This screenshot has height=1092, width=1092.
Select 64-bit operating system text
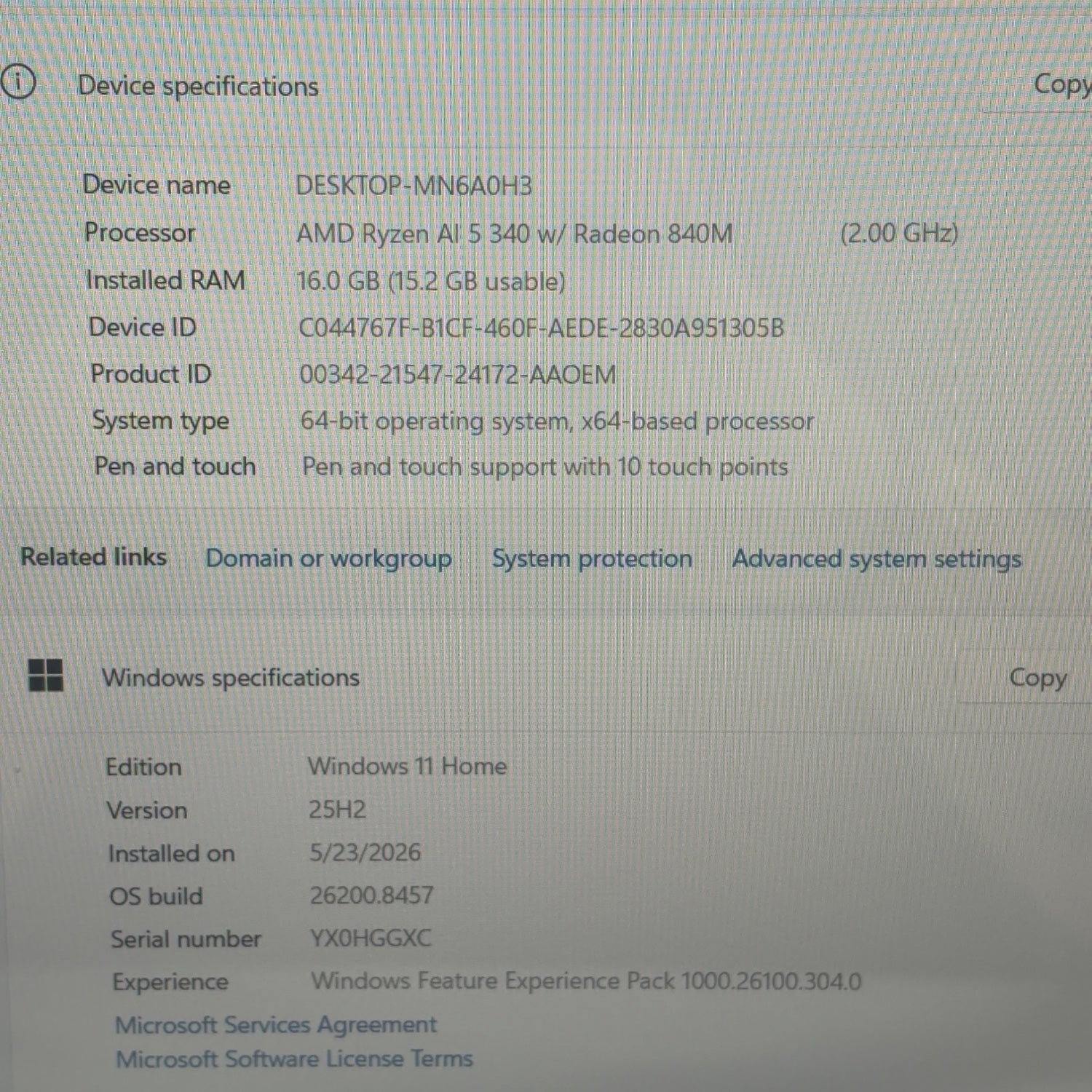pyautogui.click(x=557, y=421)
